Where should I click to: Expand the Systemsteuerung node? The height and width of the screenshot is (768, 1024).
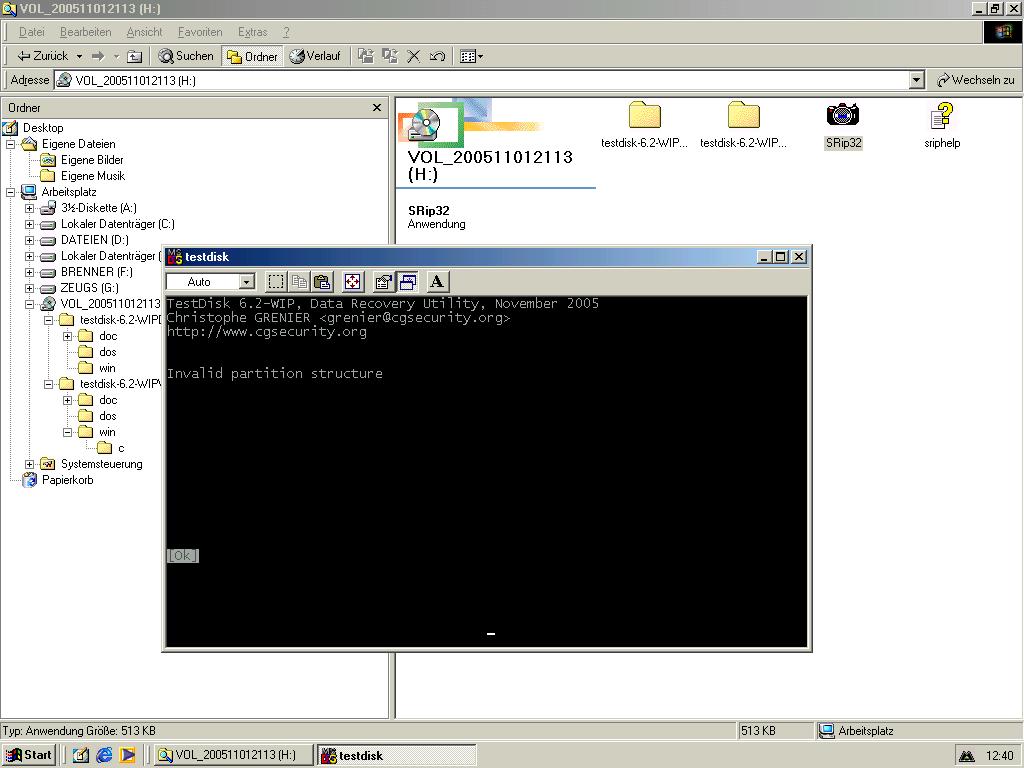click(29, 464)
